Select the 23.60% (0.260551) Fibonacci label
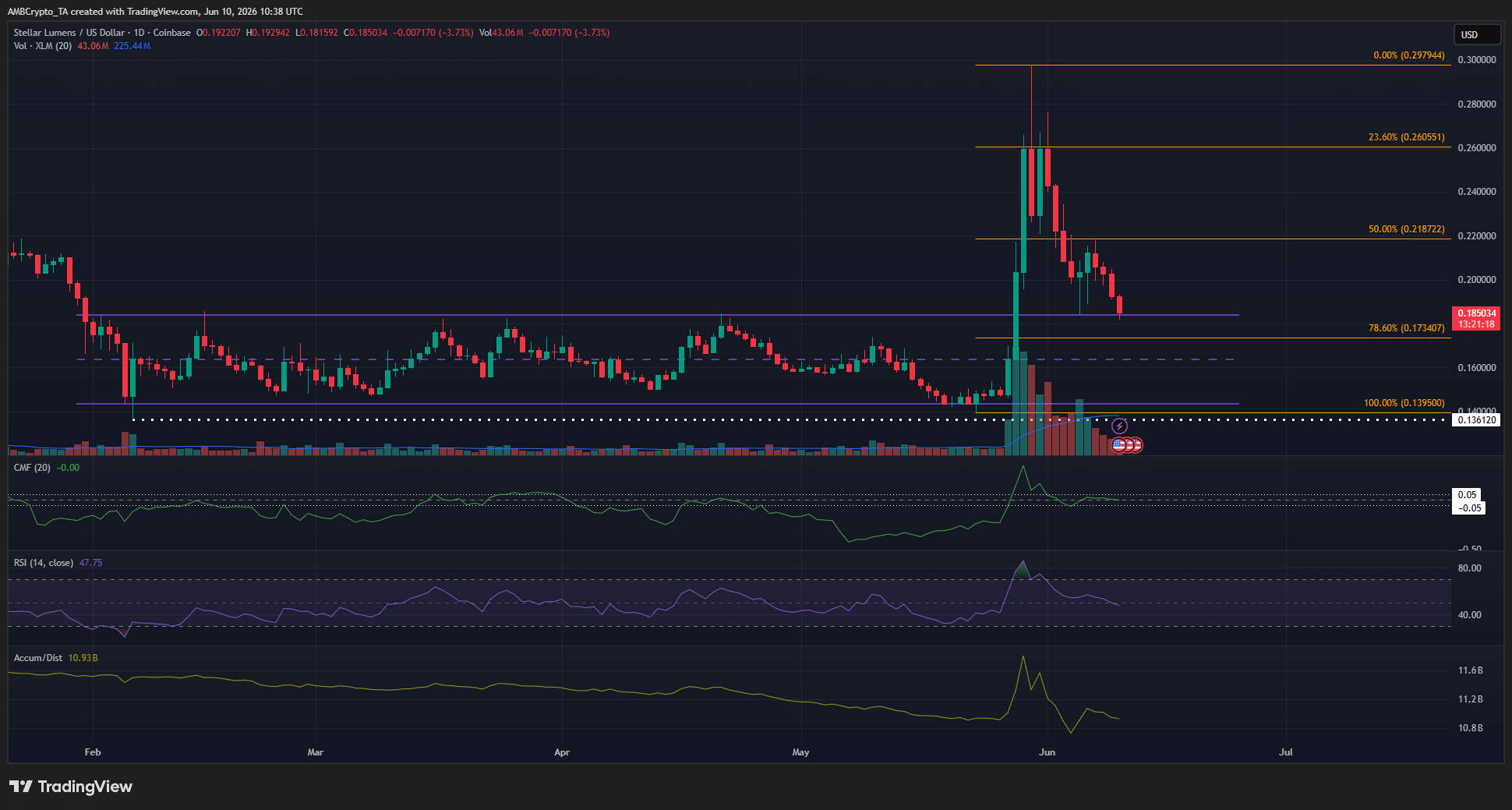The height and width of the screenshot is (810, 1512). coord(1407,137)
